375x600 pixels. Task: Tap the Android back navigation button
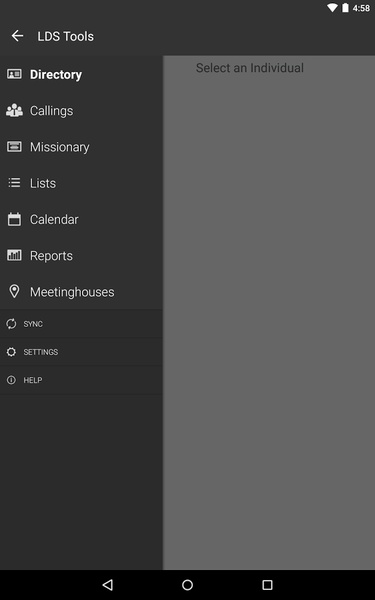pos(108,584)
